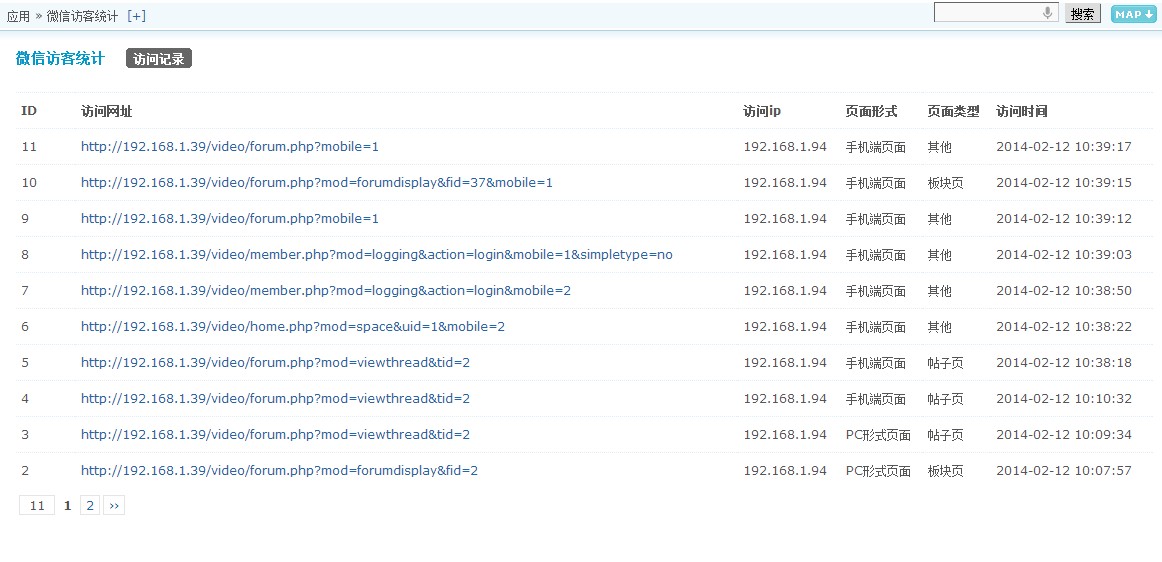The width and height of the screenshot is (1162, 562).
Task: Click the 访问ip column header
Action: (x=762, y=111)
